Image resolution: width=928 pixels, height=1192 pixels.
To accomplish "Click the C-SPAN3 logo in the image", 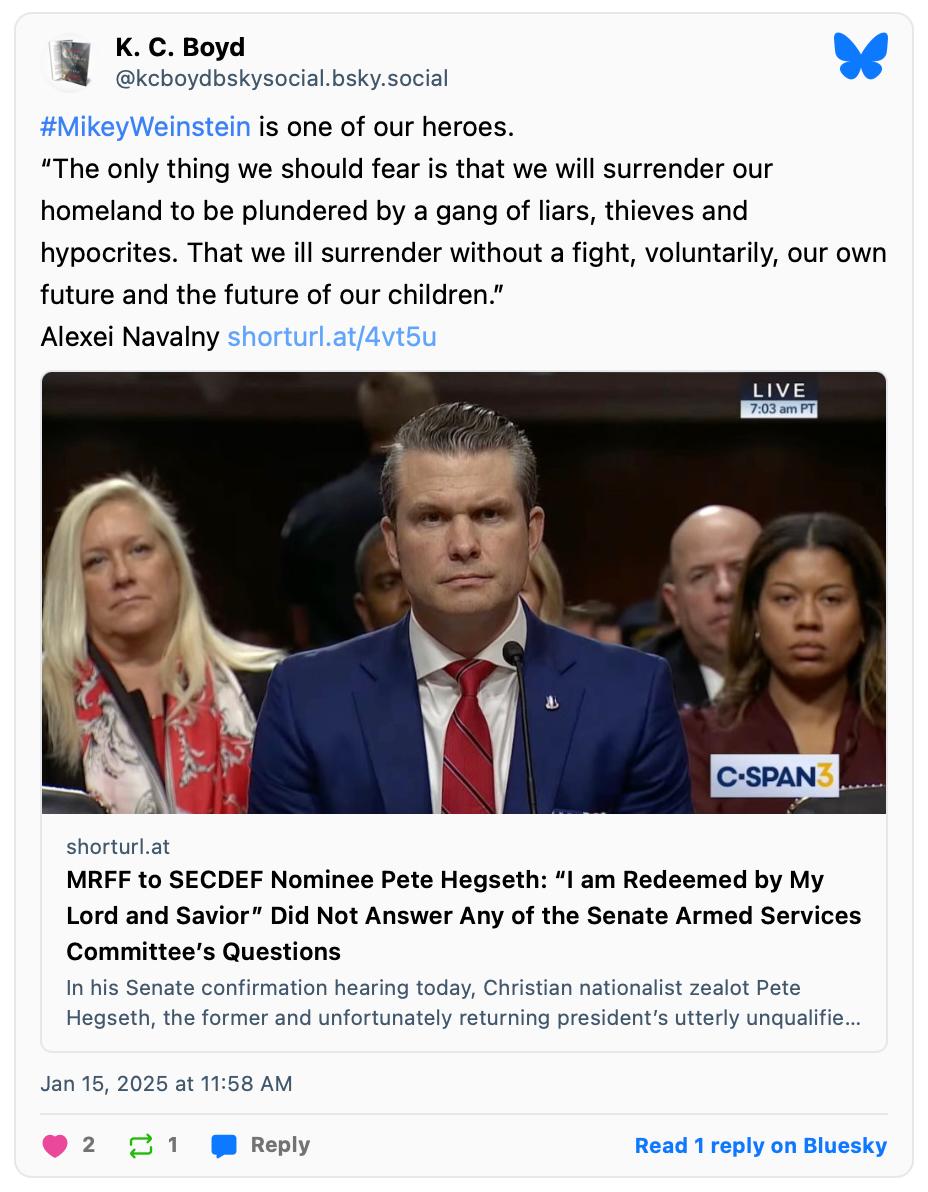I will point(774,776).
